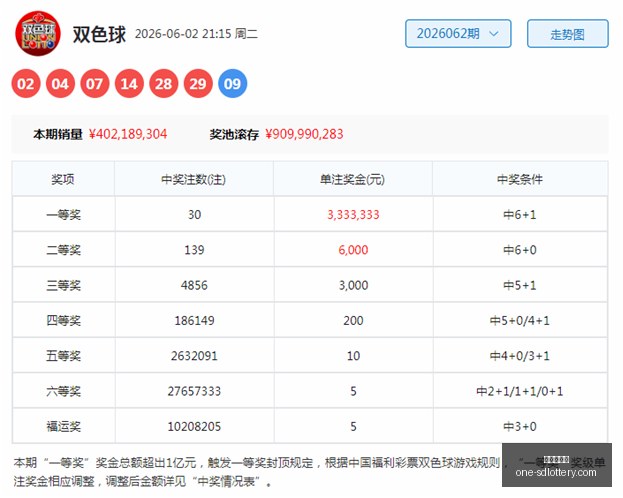Click red ball number 04
This screenshot has height=498, width=623.
60,83
